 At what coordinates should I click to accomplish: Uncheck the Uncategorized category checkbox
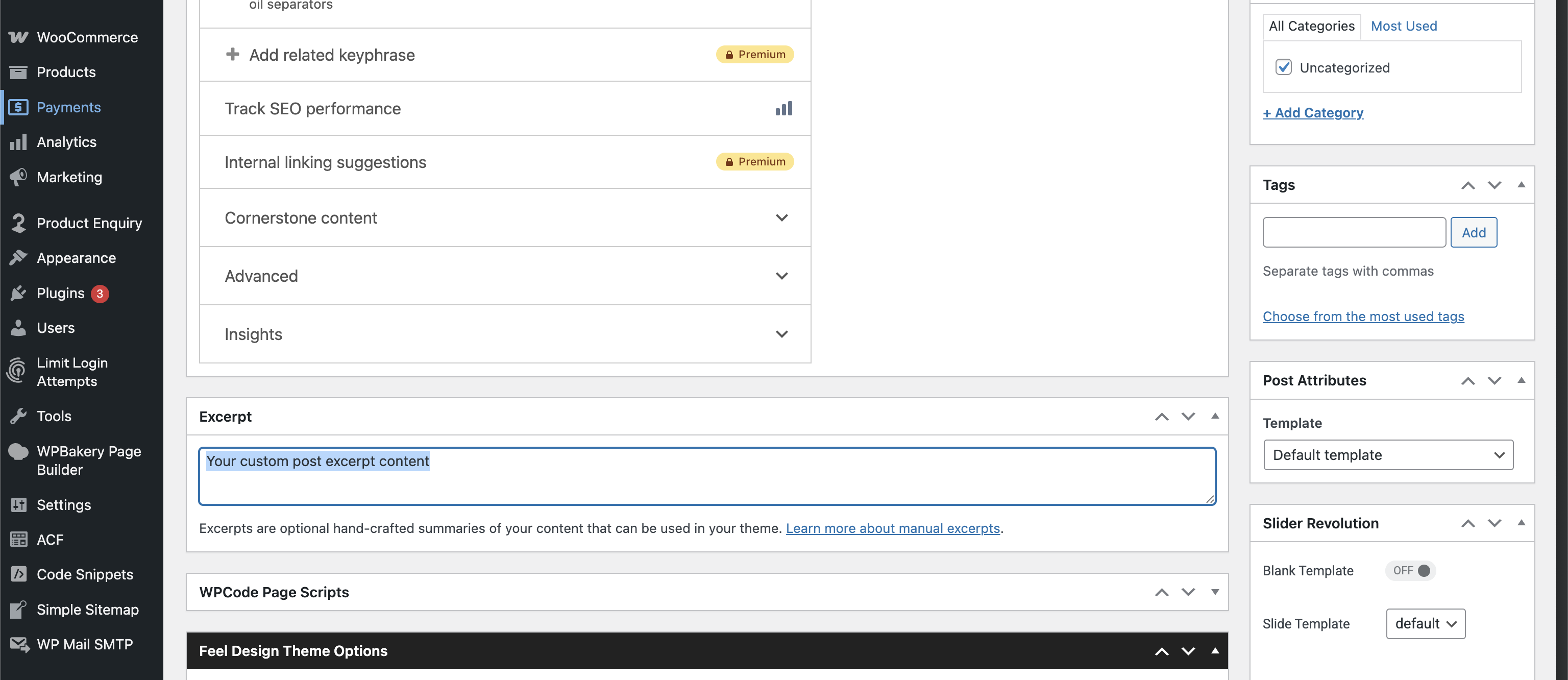tap(1283, 67)
